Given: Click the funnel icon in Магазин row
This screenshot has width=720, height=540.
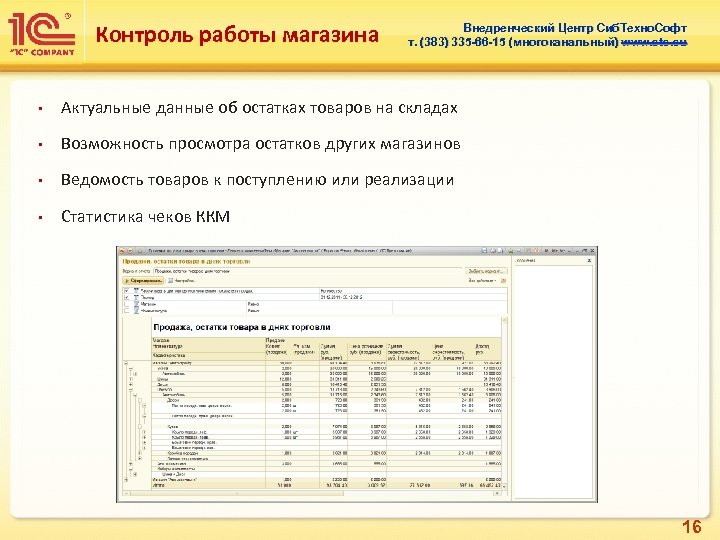Looking at the screenshot, I should tap(136, 304).
